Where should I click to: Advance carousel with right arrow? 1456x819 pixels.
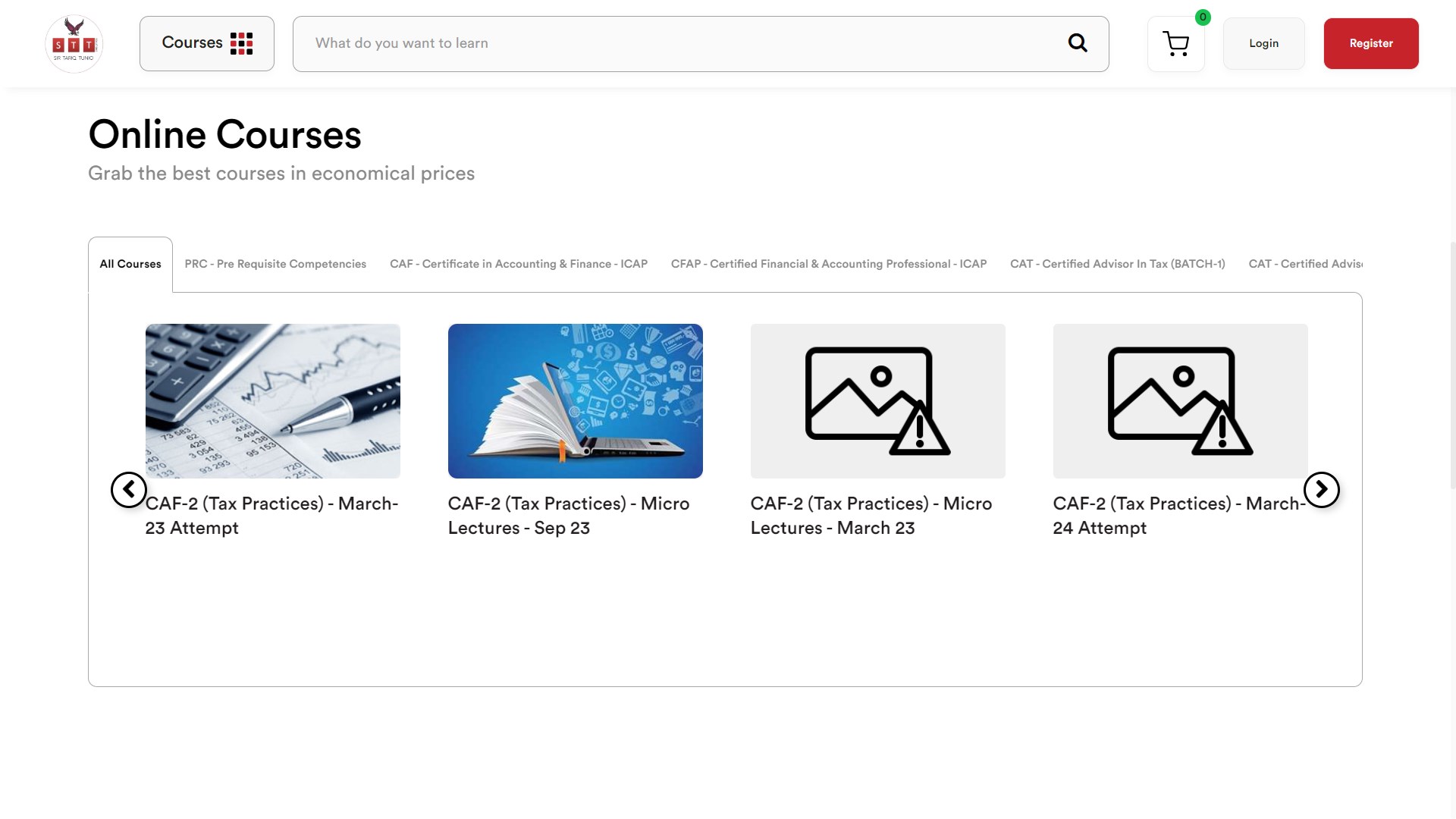pyautogui.click(x=1321, y=489)
